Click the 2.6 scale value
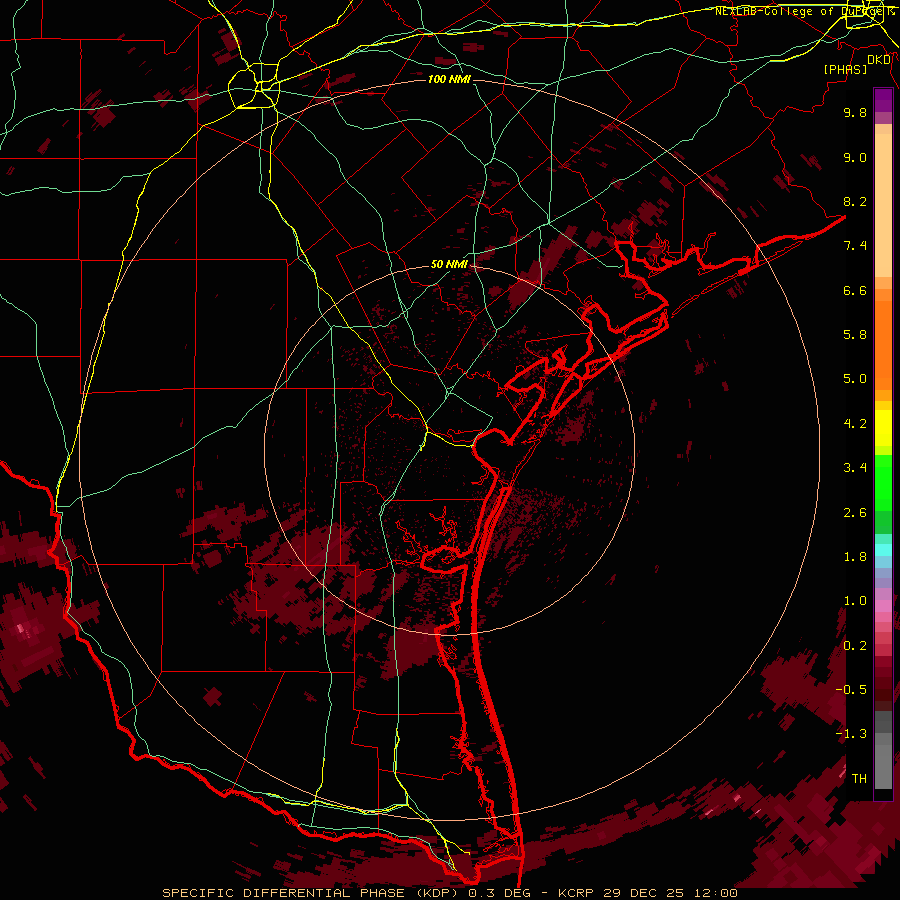 pos(855,513)
